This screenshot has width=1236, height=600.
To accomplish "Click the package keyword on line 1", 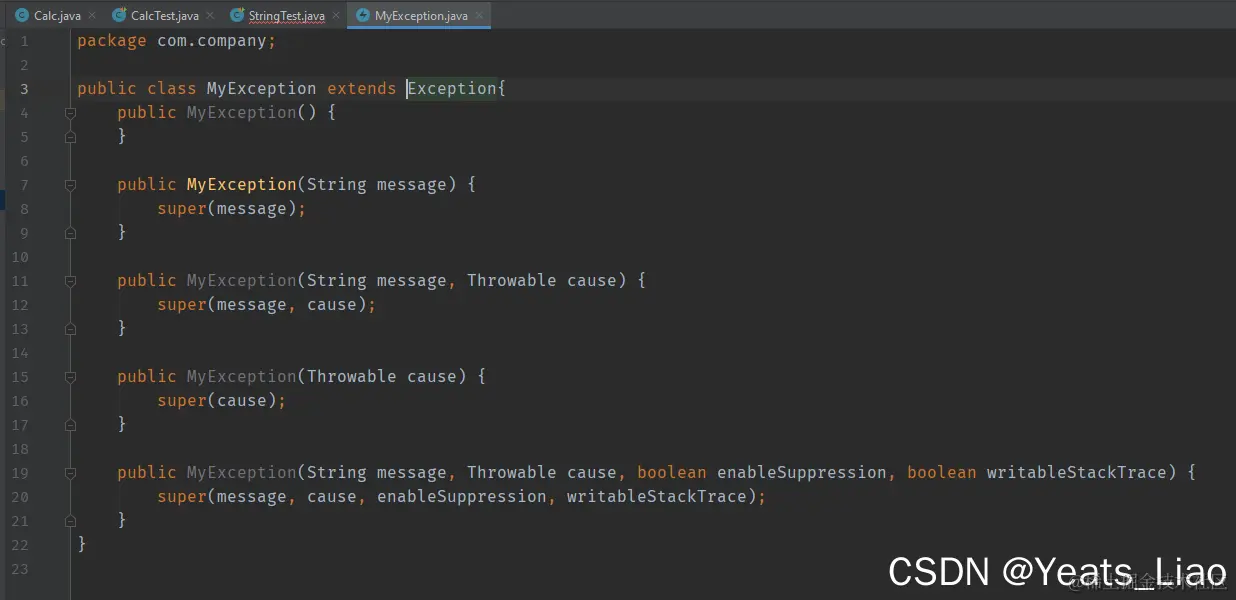I will (112, 41).
